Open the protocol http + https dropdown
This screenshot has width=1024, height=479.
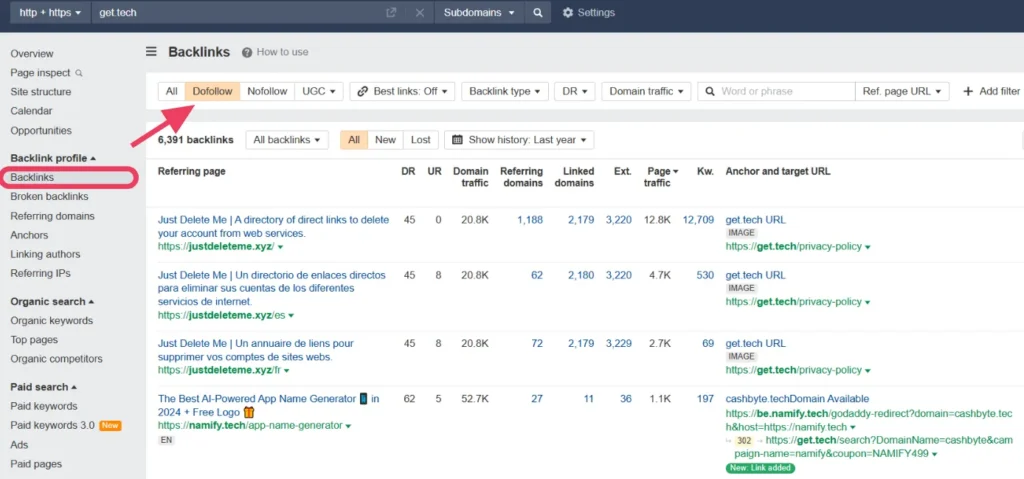pos(50,12)
